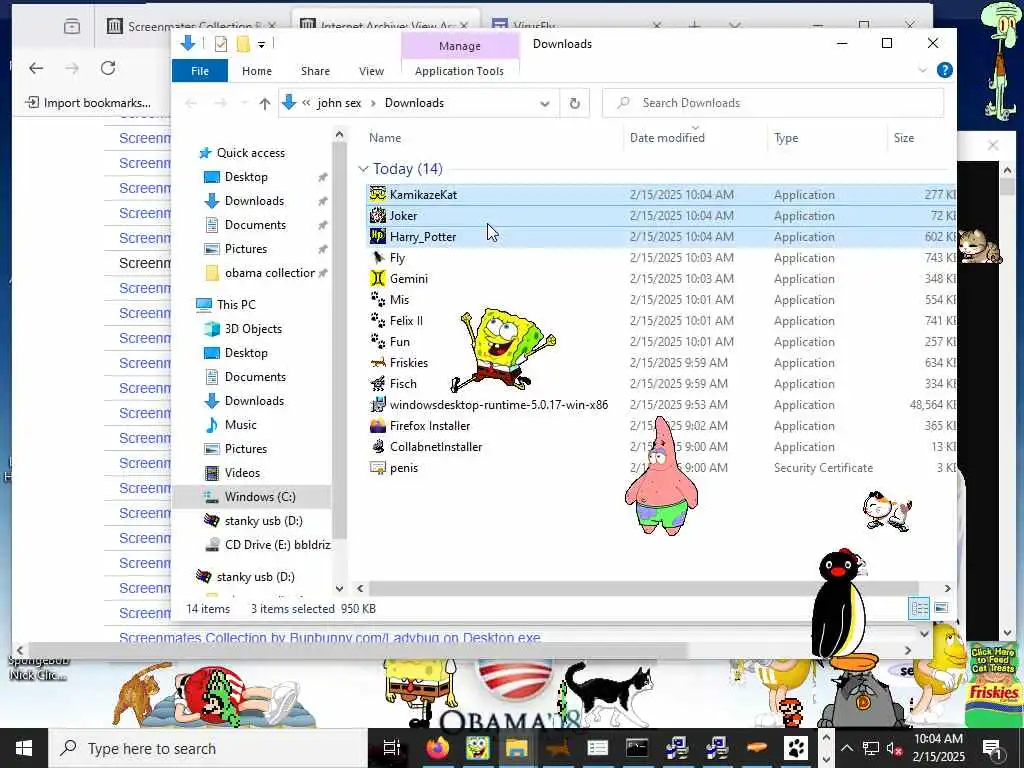The width and height of the screenshot is (1024, 768).
Task: Open Customize Quick Access Toolbar dropdown
Action: tap(261, 44)
